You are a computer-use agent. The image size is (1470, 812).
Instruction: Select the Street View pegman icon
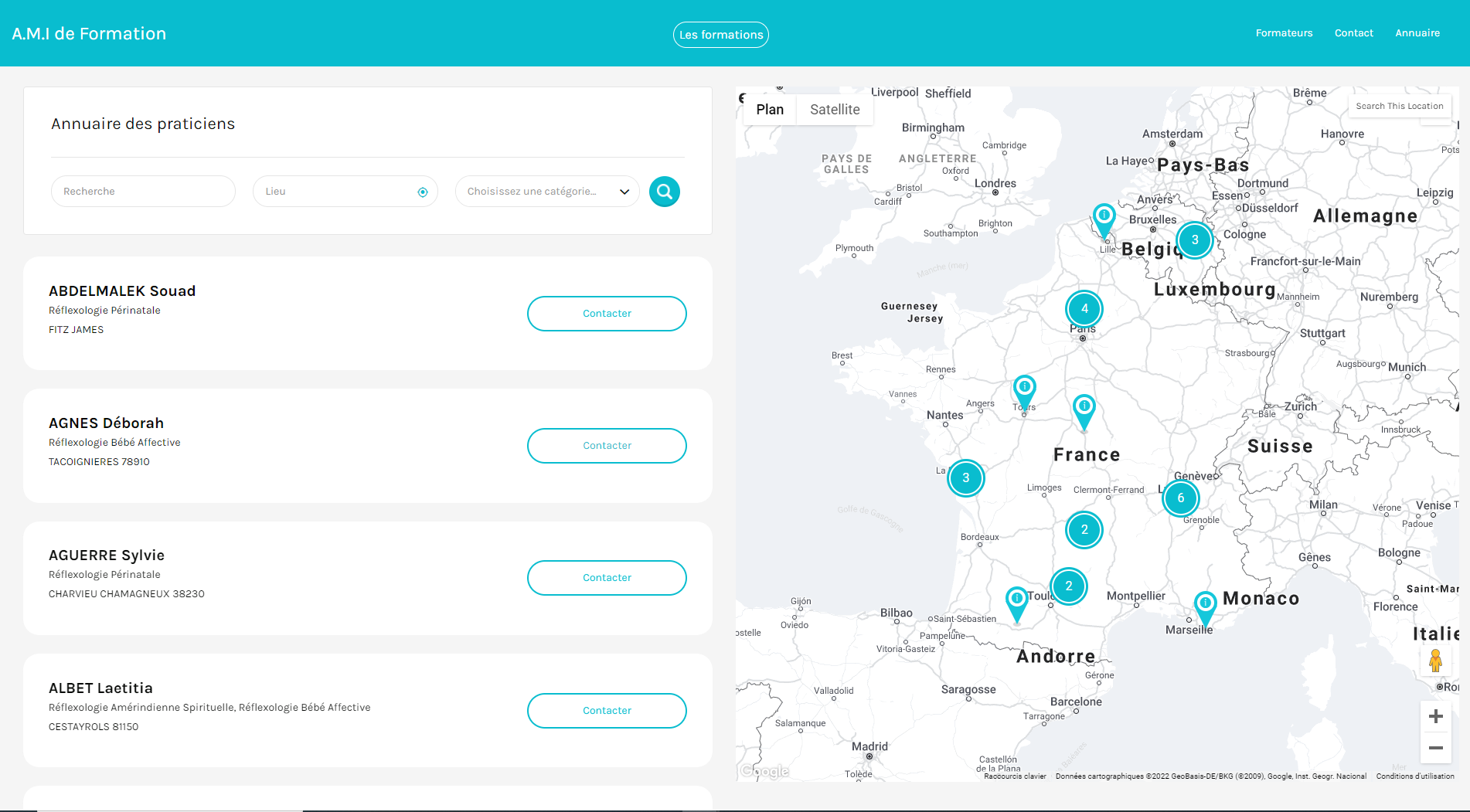(1435, 661)
